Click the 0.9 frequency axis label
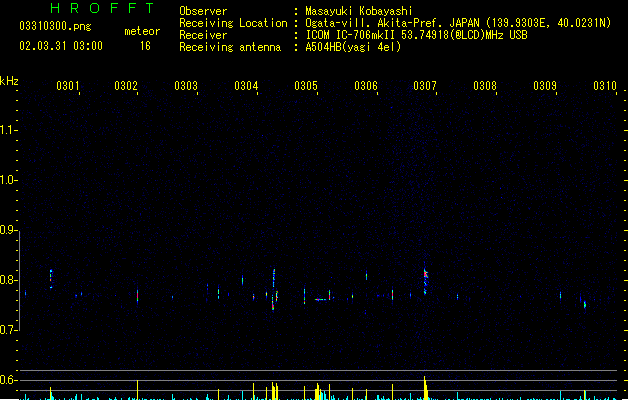629x400 pixels. tap(7, 230)
